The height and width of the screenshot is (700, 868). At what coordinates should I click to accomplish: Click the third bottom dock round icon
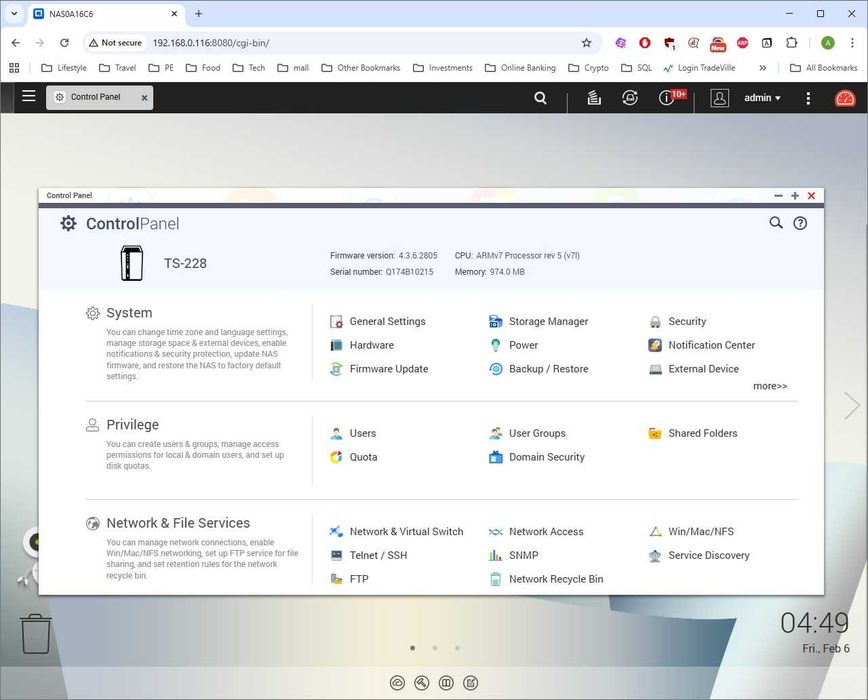446,683
